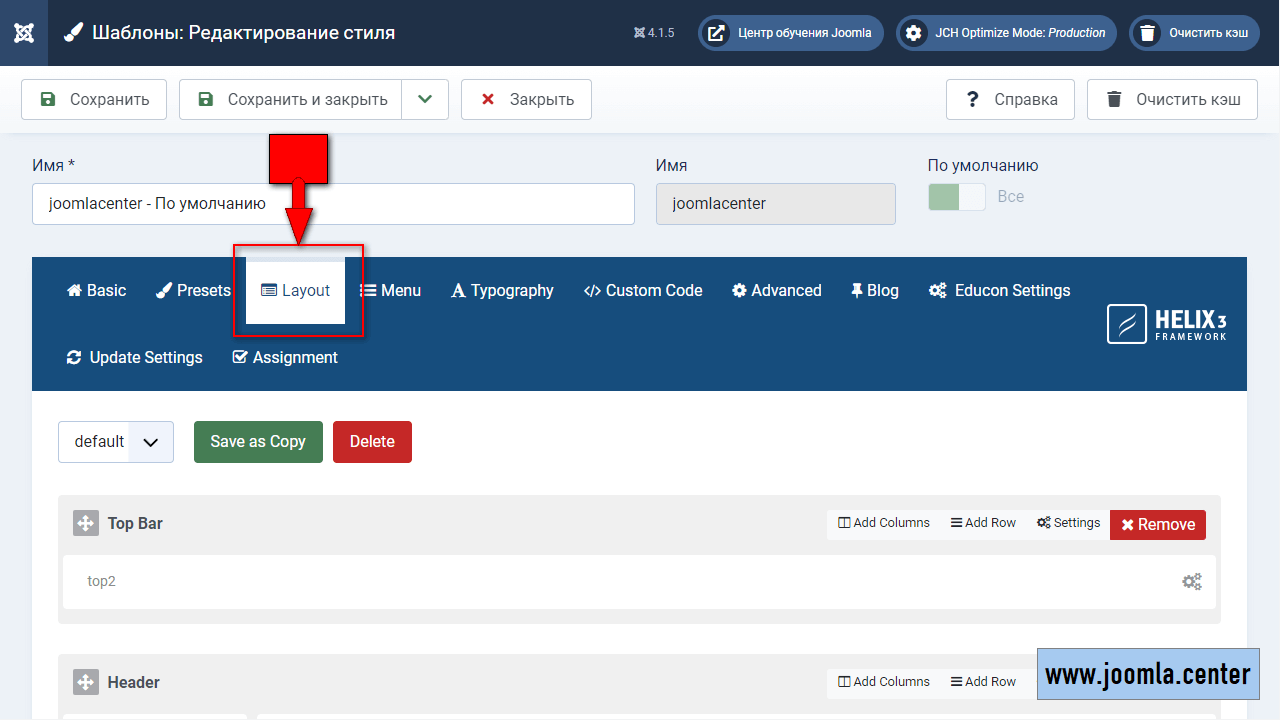Open the Custom Code tab
The width and height of the screenshot is (1280, 720).
pos(642,291)
